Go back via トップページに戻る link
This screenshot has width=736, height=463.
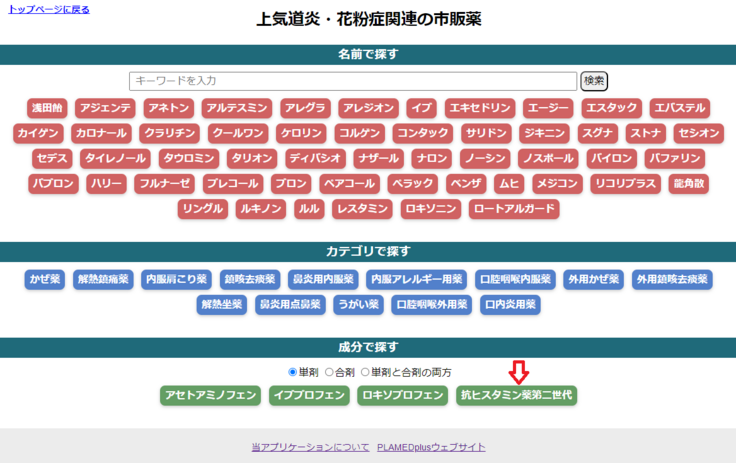pos(49,9)
